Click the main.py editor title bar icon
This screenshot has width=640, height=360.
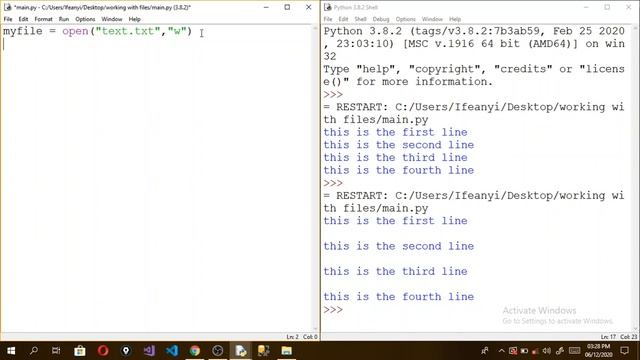[x=7, y=7]
